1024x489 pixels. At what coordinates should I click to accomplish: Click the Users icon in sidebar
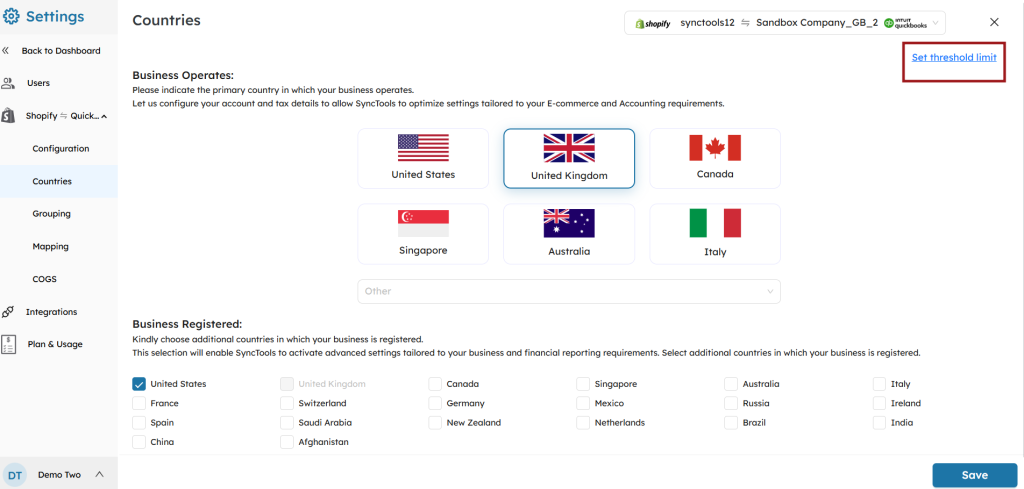pyautogui.click(x=9, y=83)
